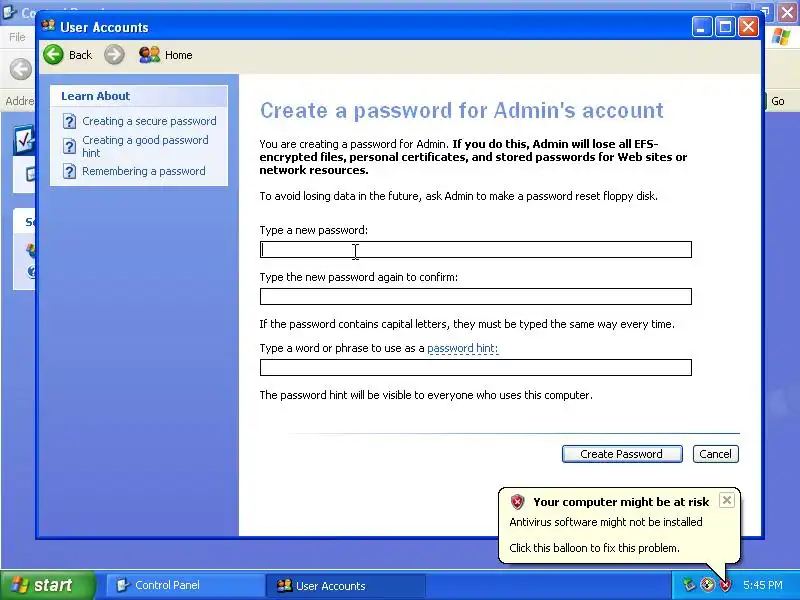This screenshot has width=800, height=600.
Task: Go to User Accounts Home icon
Action: pos(149,55)
